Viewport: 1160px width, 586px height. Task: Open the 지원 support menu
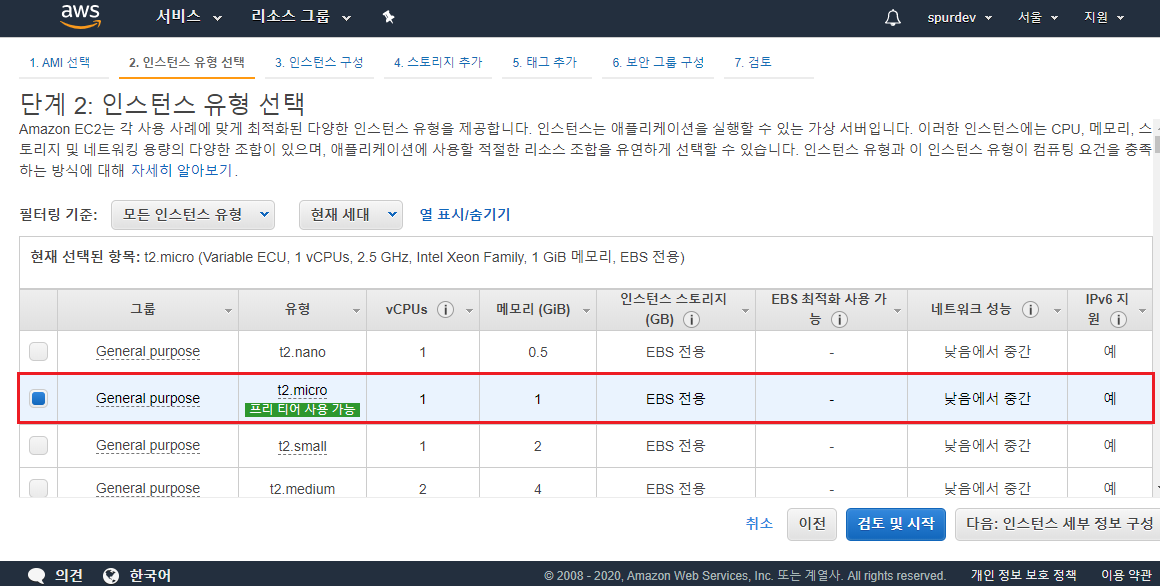tap(1105, 18)
